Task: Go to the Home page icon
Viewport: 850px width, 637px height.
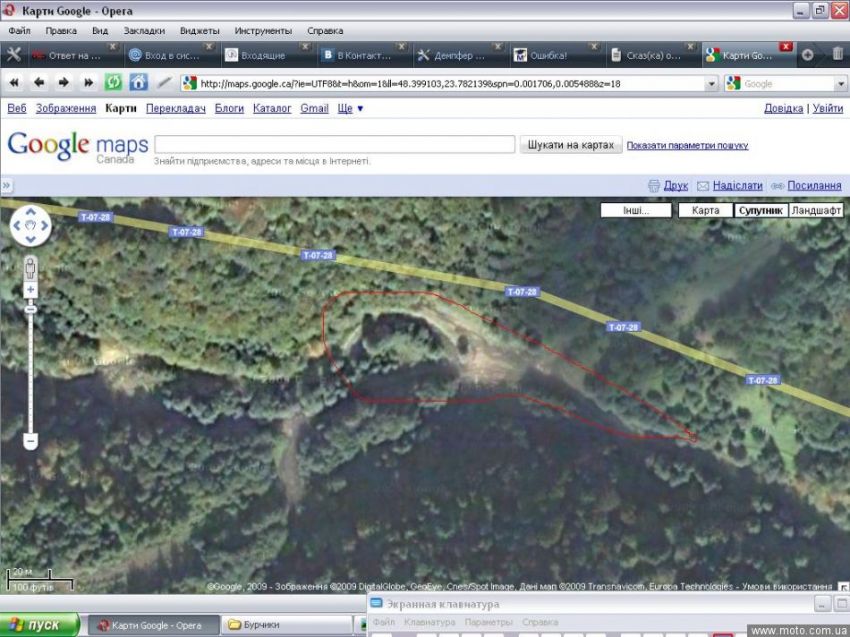Action: coord(138,83)
